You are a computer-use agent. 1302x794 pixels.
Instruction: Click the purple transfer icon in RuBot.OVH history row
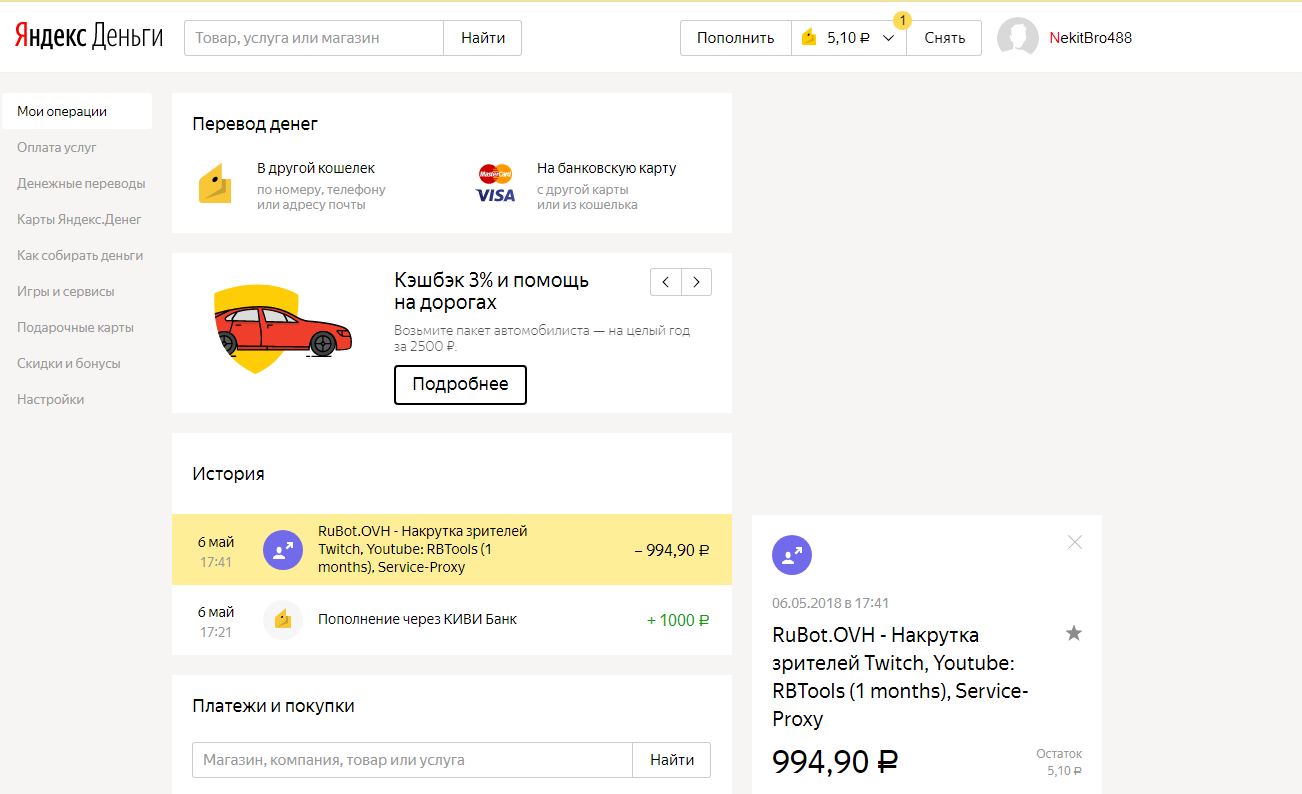282,549
